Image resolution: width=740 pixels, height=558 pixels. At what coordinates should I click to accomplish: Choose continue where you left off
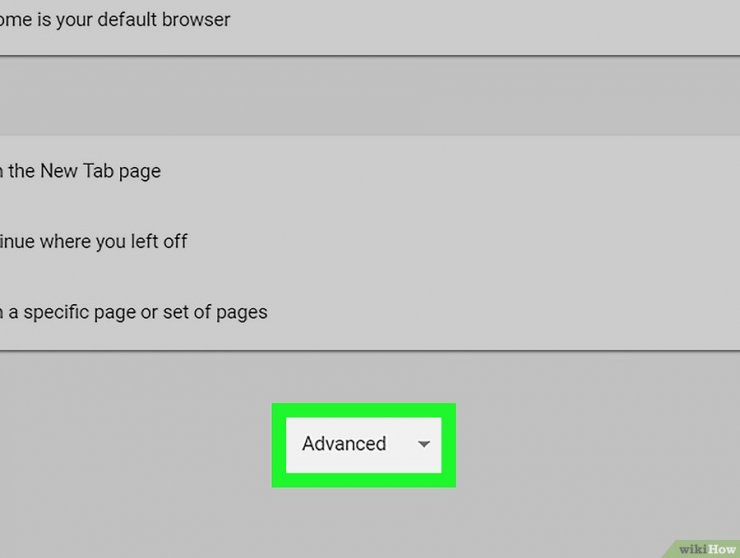(x=93, y=242)
